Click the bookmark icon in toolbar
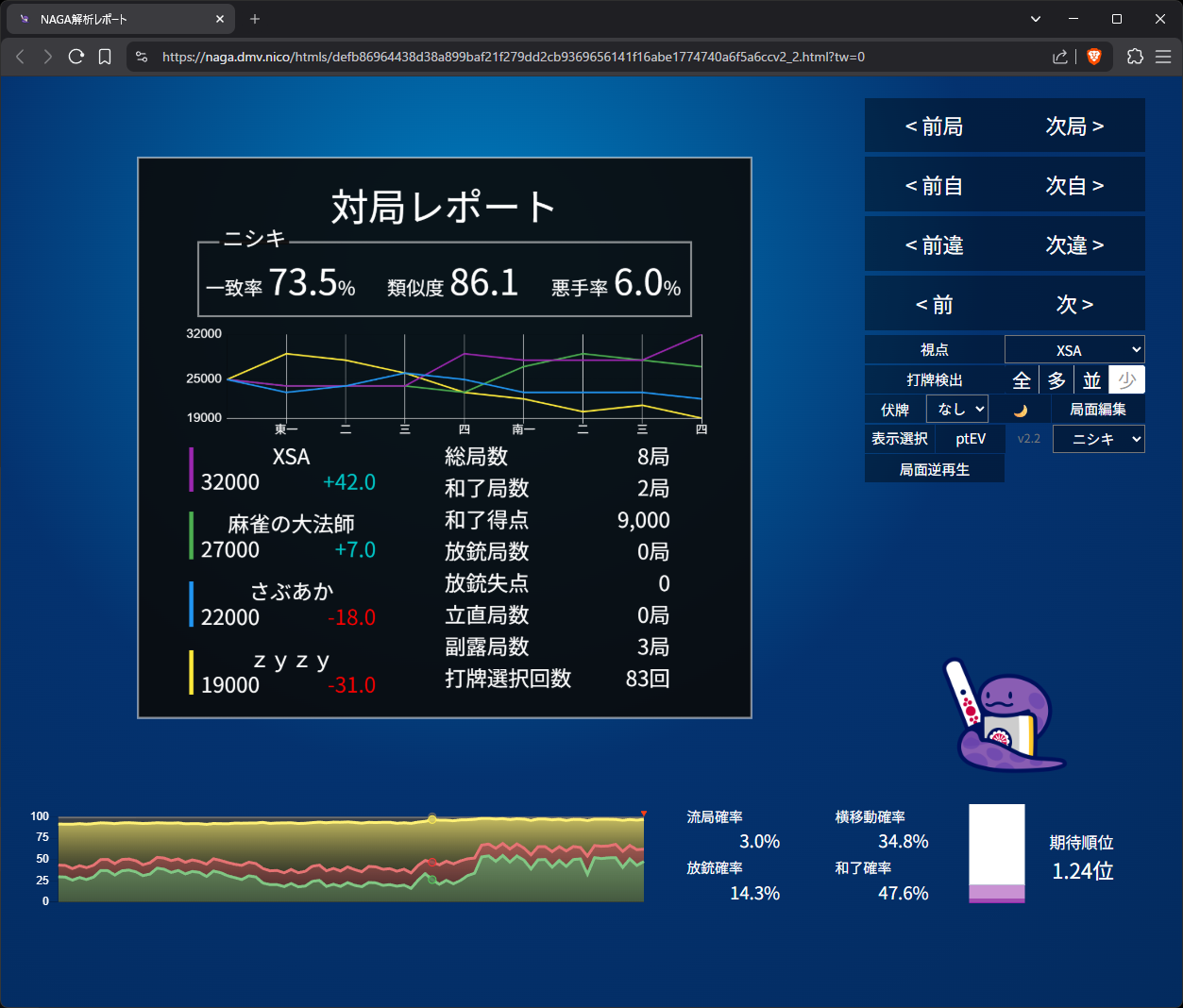The width and height of the screenshot is (1183, 1008). tap(105, 57)
